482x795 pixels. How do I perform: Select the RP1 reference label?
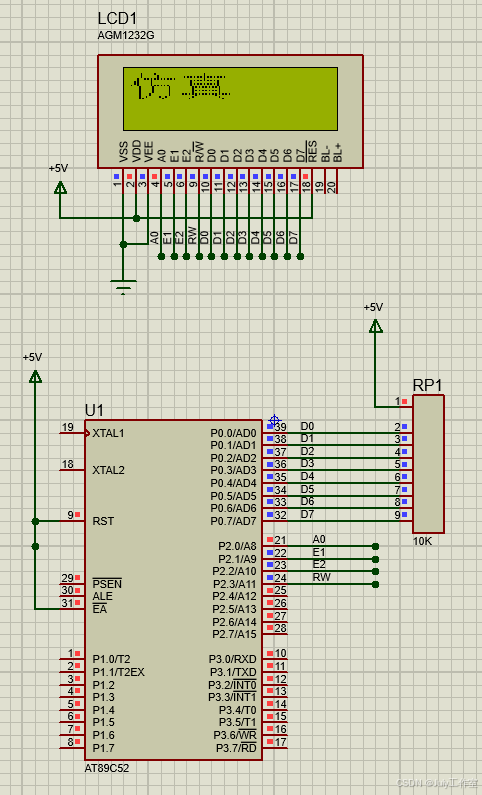pos(427,385)
